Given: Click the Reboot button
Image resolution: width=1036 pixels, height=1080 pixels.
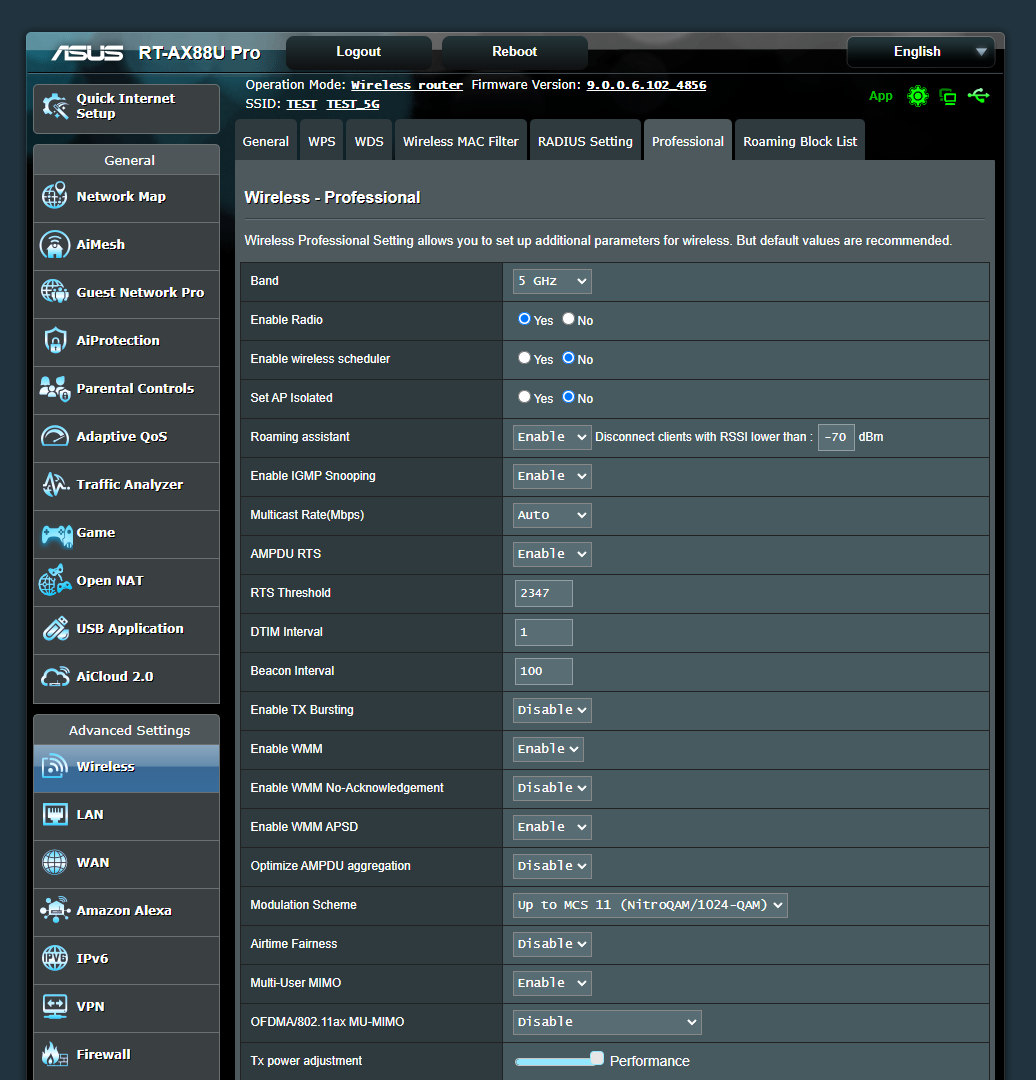Looking at the screenshot, I should (515, 52).
